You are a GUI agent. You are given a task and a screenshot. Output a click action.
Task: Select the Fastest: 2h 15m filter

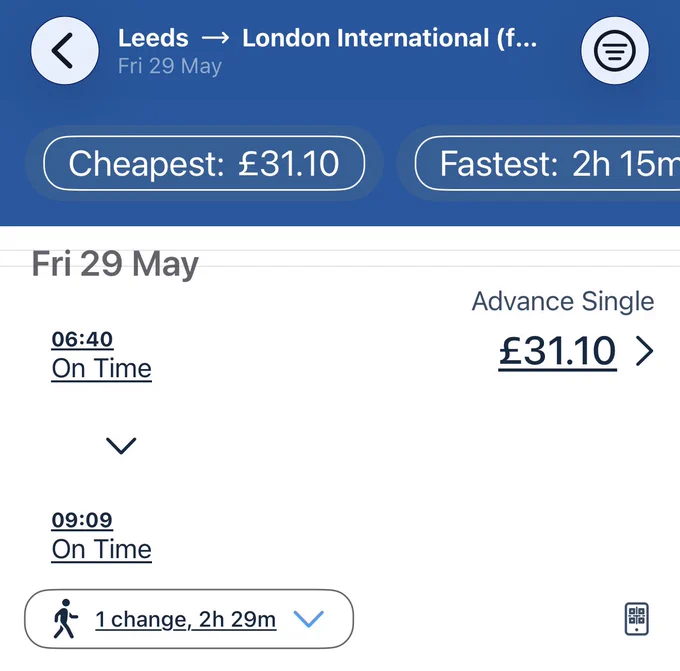click(x=547, y=163)
